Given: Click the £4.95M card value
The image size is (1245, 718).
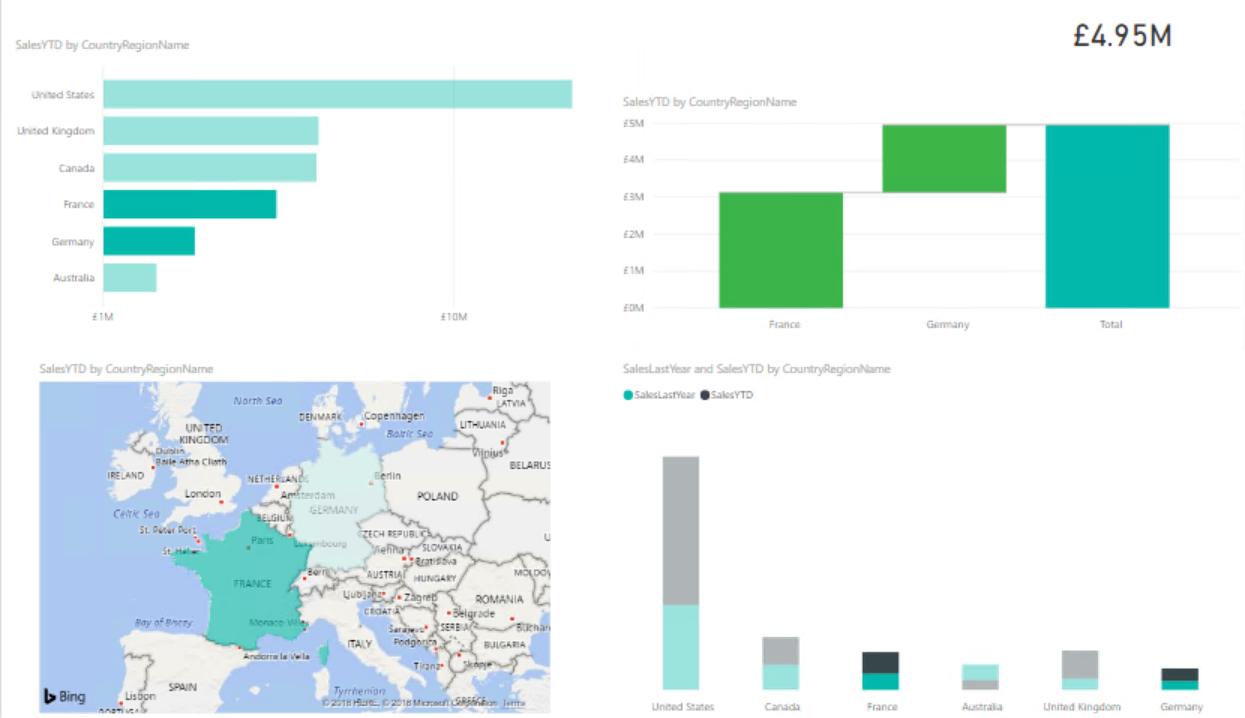Looking at the screenshot, I should 1122,36.
